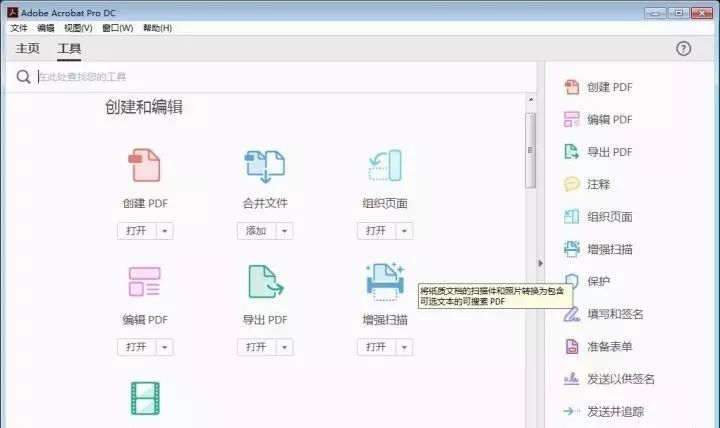Click 准备表单 label in right sidebar
This screenshot has height=428, width=720.
point(610,346)
